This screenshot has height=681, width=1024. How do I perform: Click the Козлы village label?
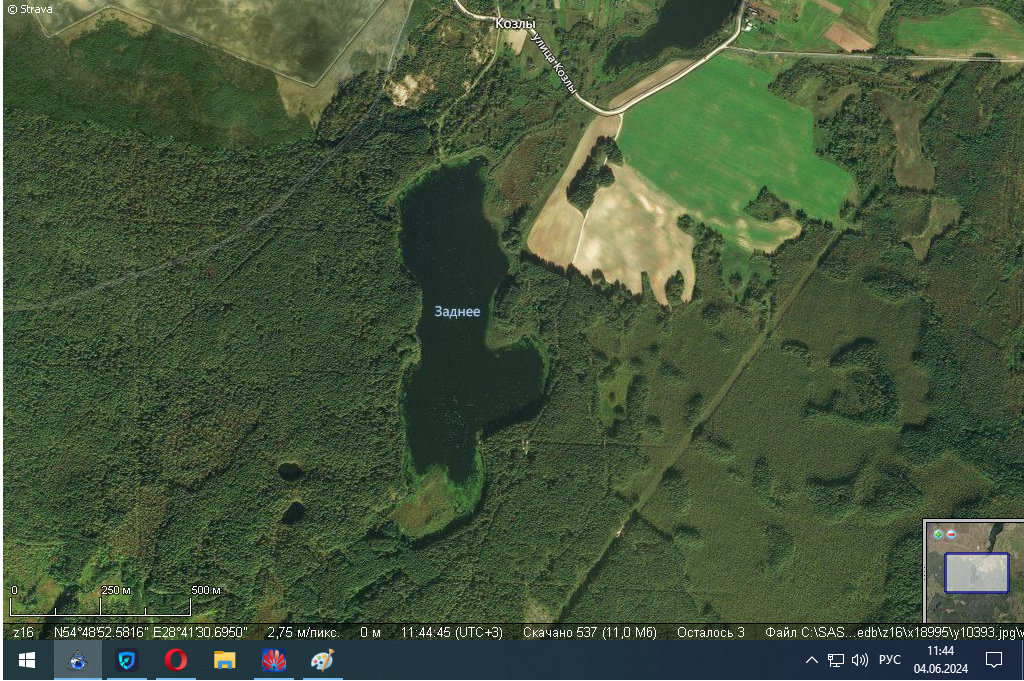(516, 23)
